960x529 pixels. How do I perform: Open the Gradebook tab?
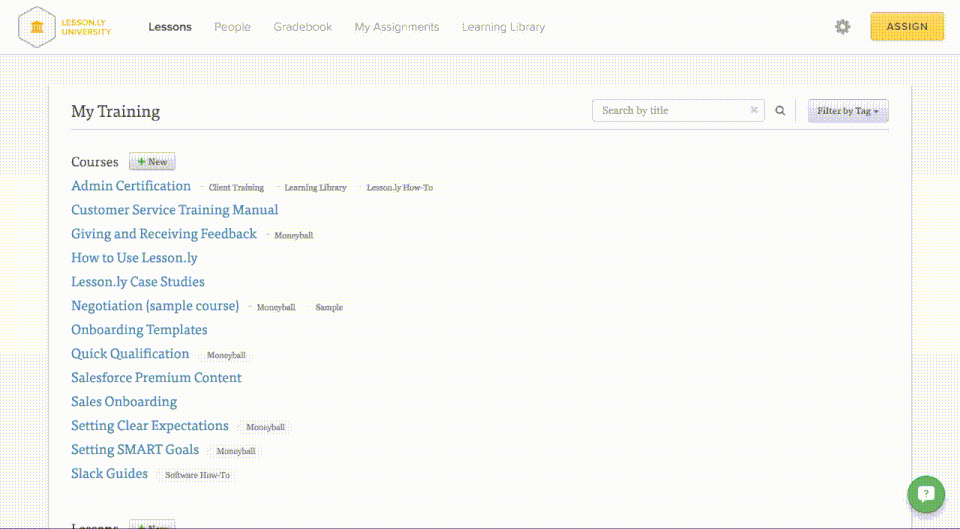[x=302, y=27]
